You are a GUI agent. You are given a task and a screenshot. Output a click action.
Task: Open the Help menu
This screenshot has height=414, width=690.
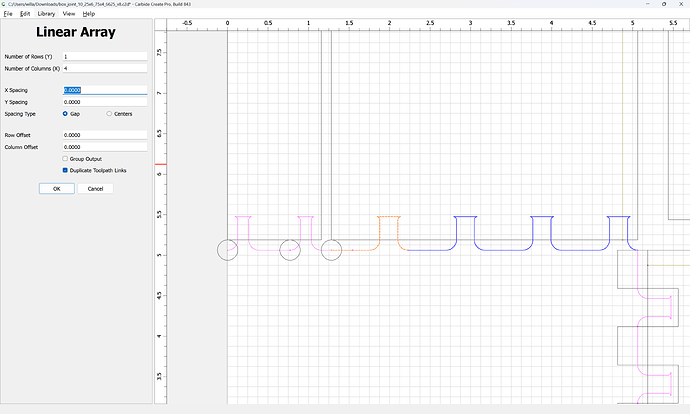pos(88,14)
